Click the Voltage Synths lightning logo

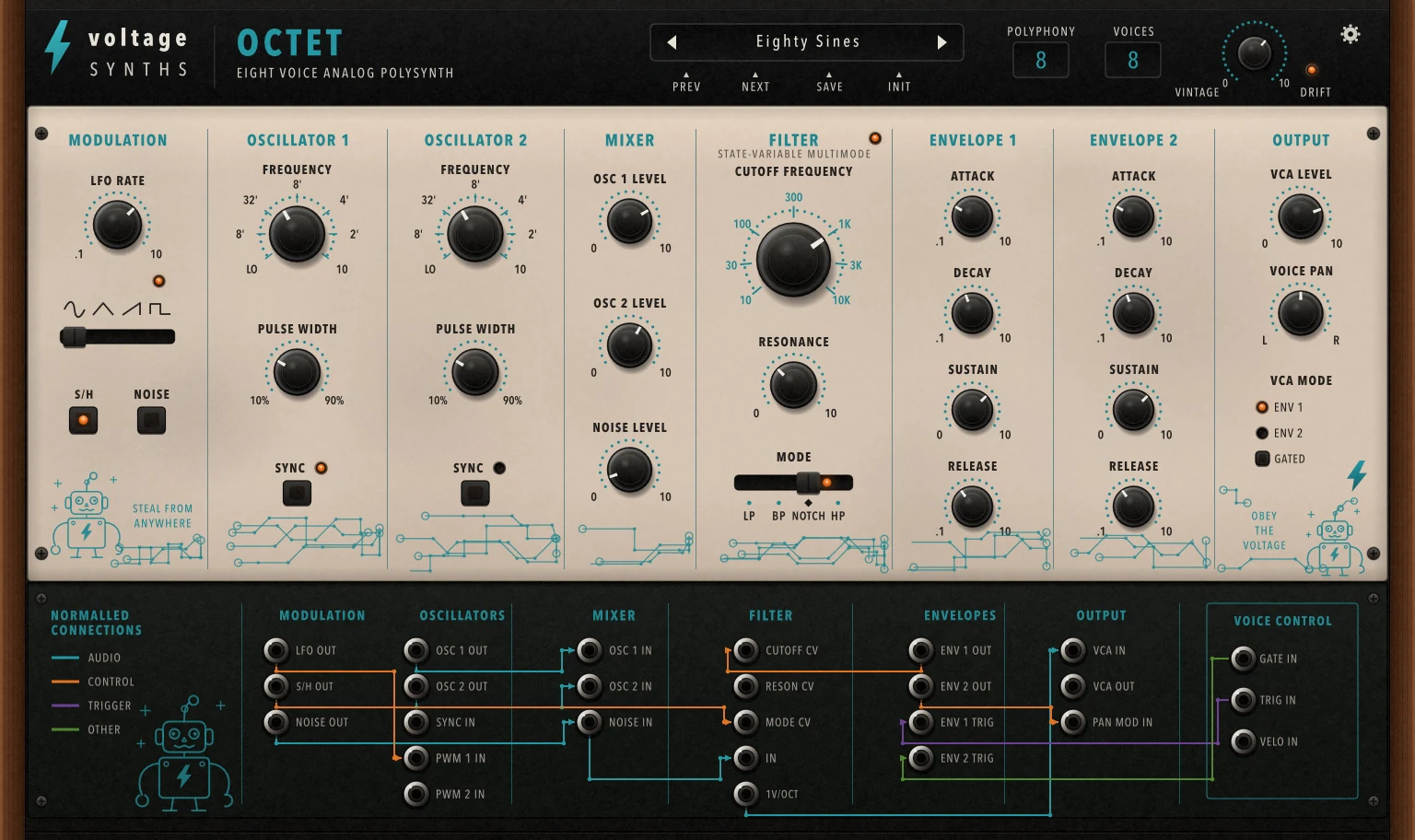pos(57,47)
